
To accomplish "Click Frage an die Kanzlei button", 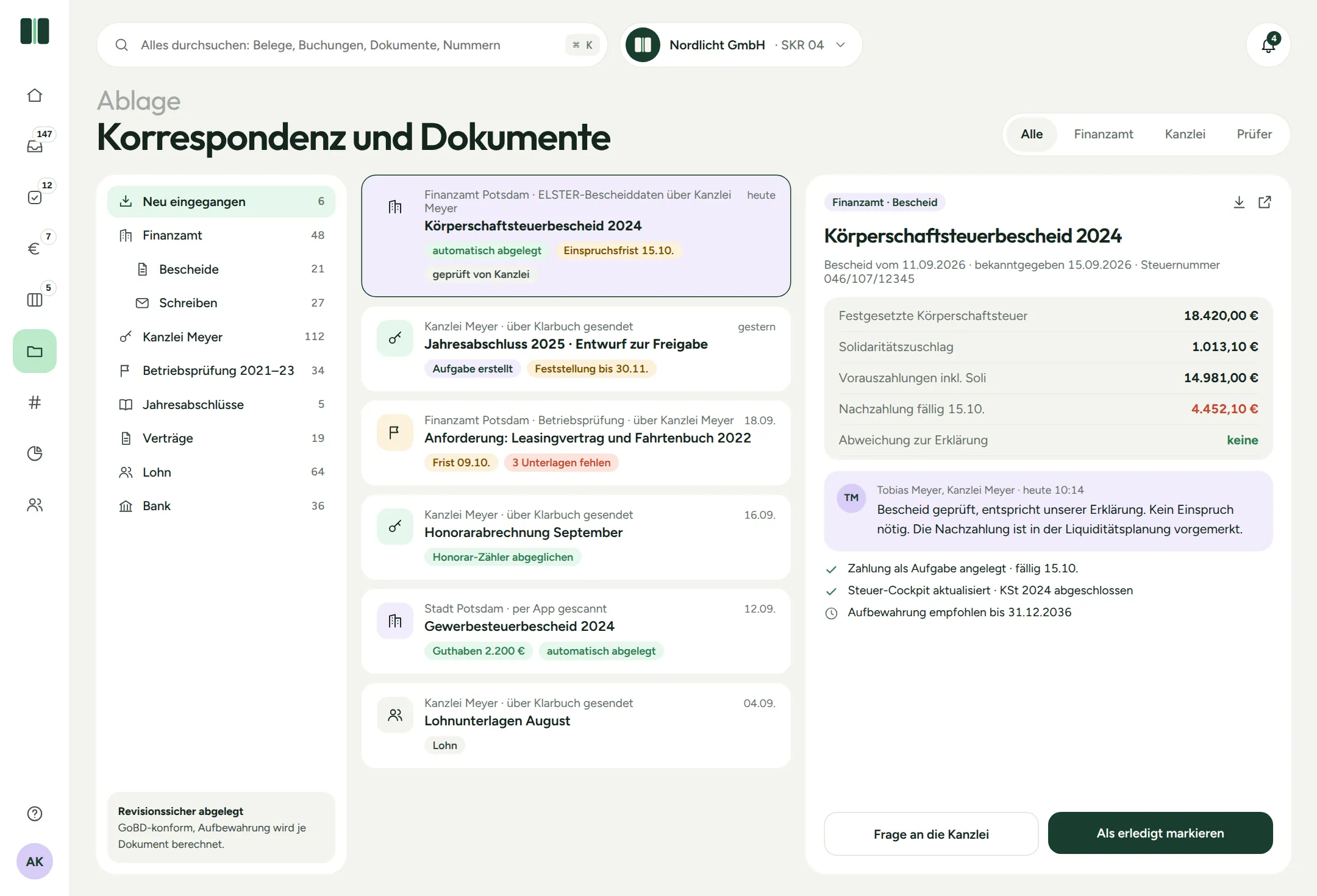I will pyautogui.click(x=931, y=834).
